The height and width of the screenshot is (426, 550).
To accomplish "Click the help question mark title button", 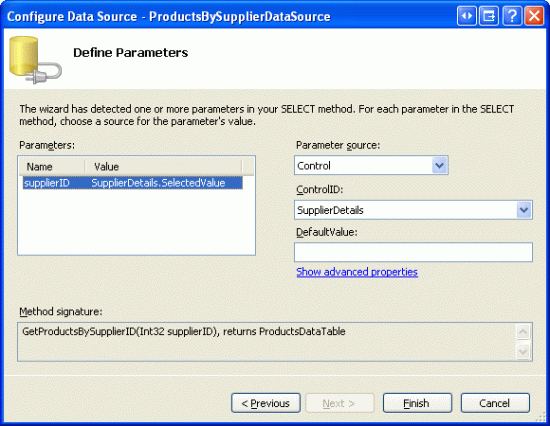I will (512, 16).
